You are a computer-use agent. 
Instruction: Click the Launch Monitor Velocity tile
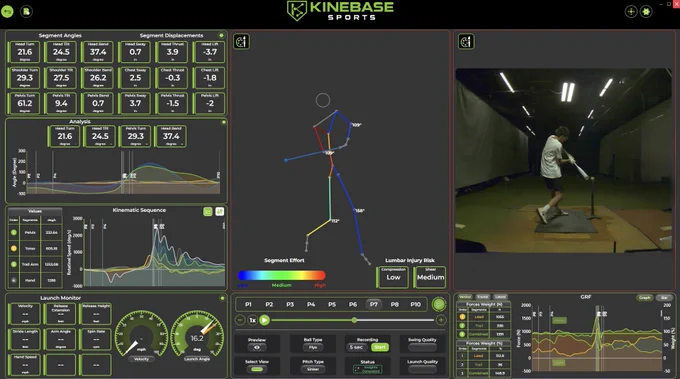(25, 314)
